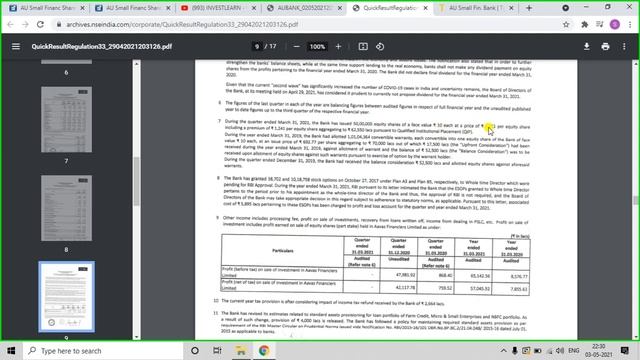Open the PDF viewer more actions menu

(x=624, y=47)
